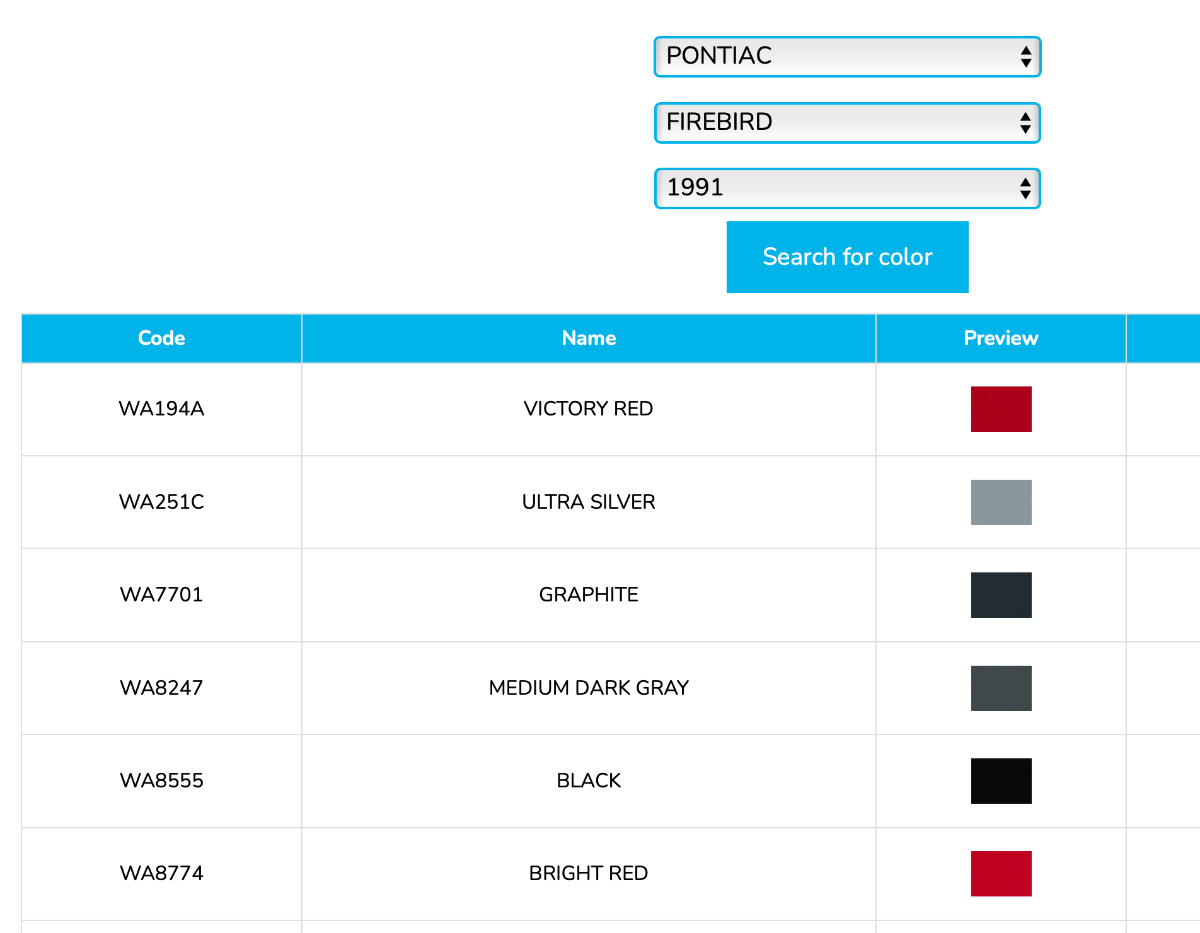Click the Name column header

tap(588, 338)
